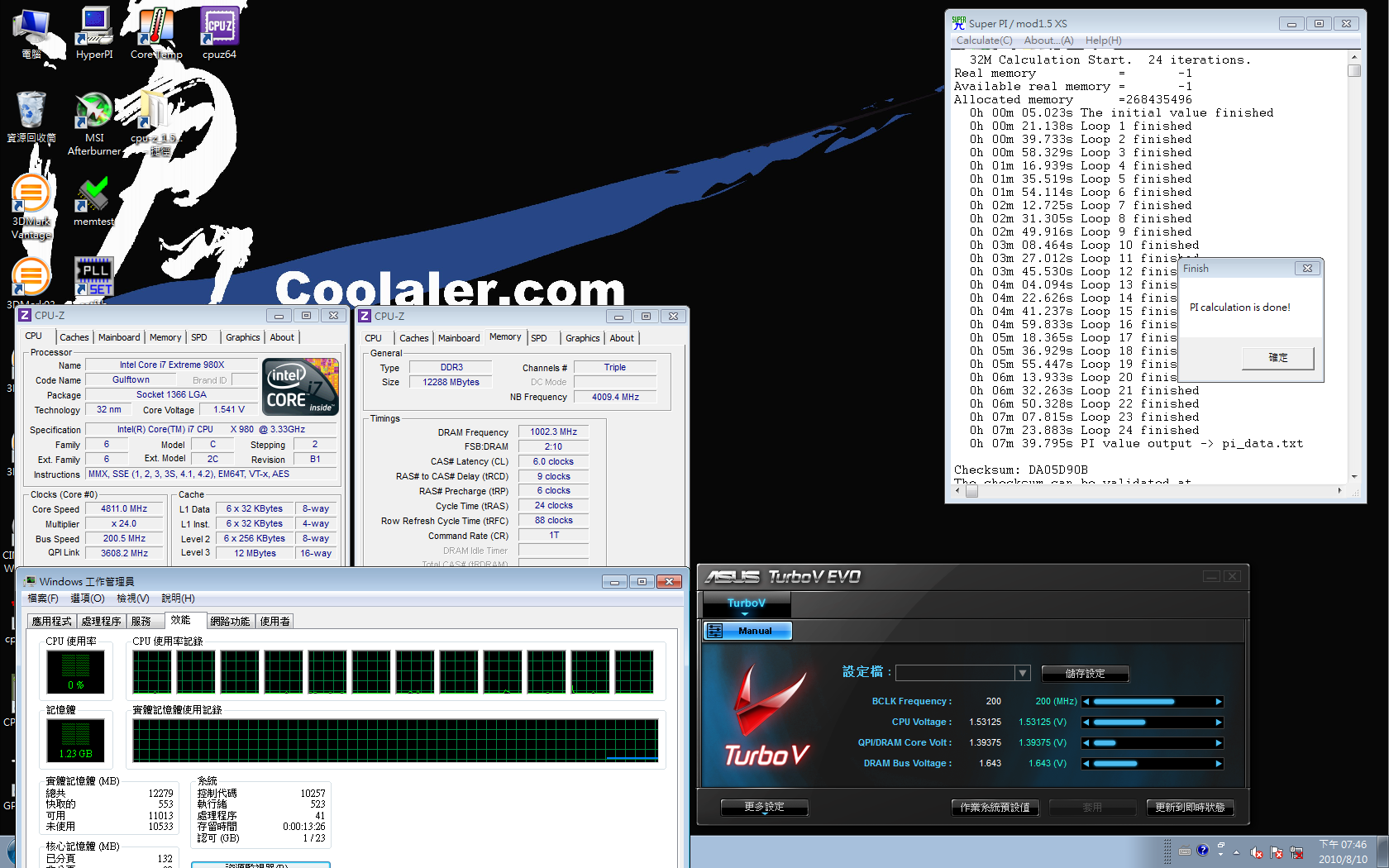Switch to 網路功能 tab in Task Manager
Viewport: 1389px width, 868px height.
point(230,622)
